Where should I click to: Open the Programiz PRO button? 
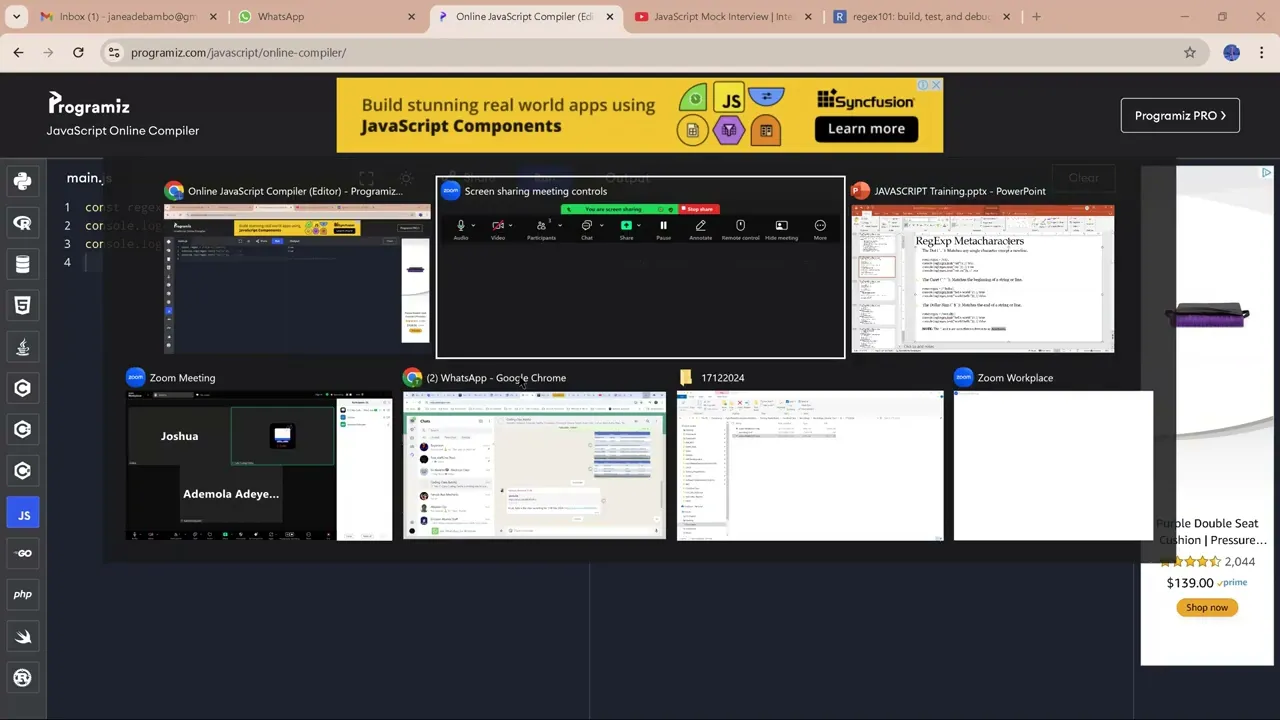1180,115
